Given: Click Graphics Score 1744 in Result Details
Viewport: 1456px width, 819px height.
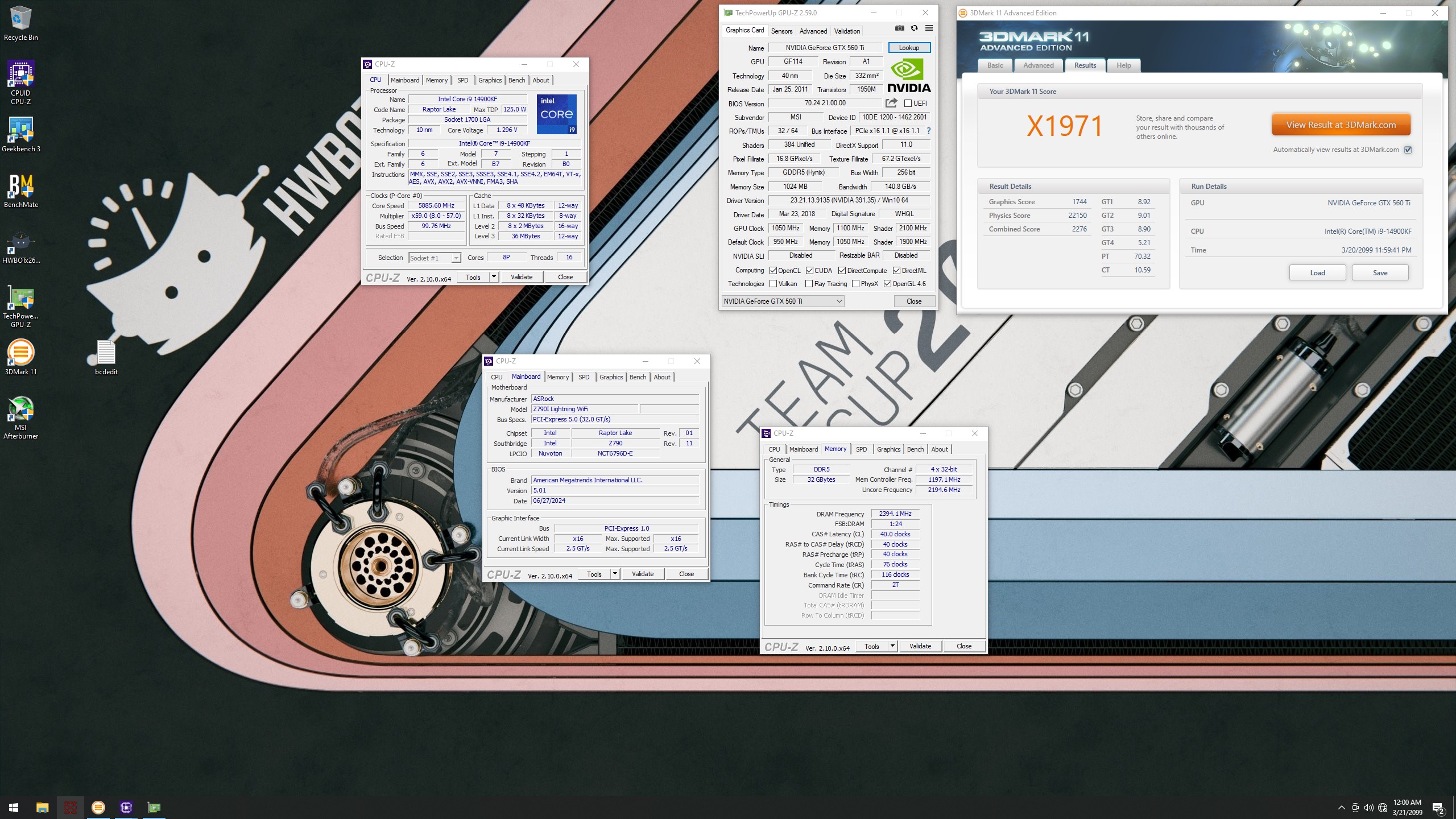Looking at the screenshot, I should pos(1037,202).
